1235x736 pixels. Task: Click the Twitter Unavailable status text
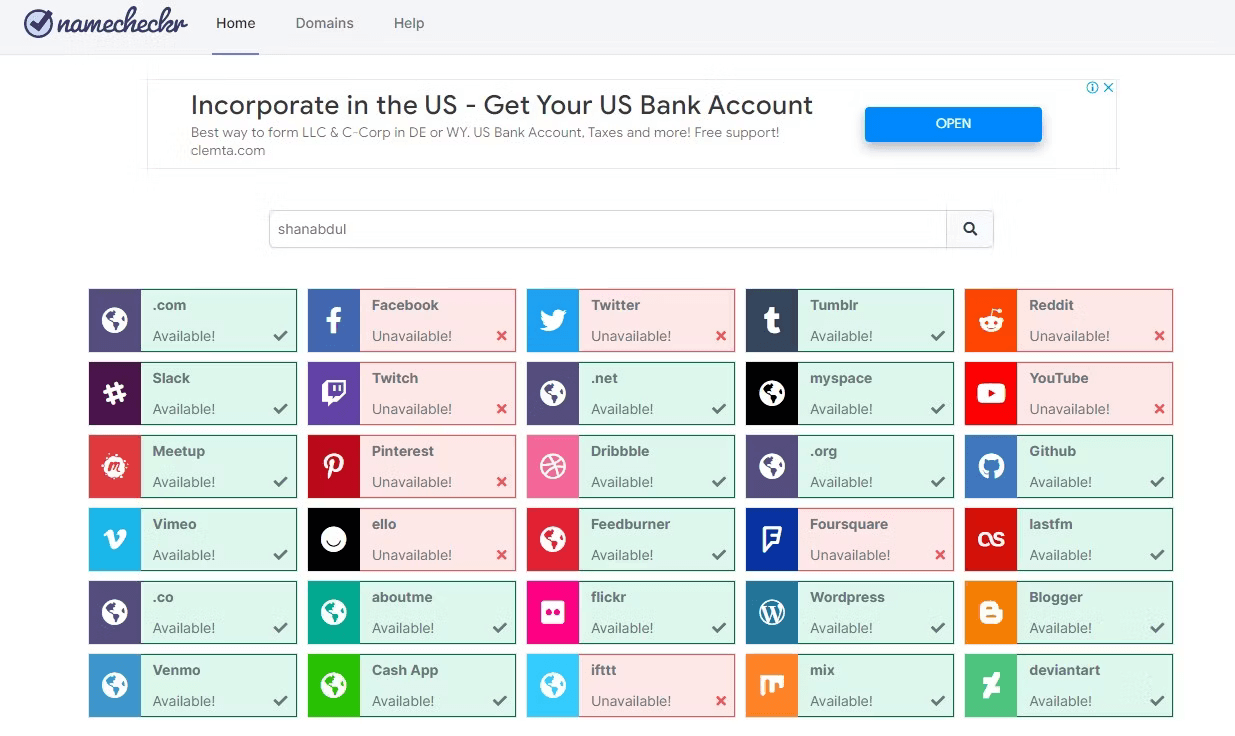coord(631,336)
